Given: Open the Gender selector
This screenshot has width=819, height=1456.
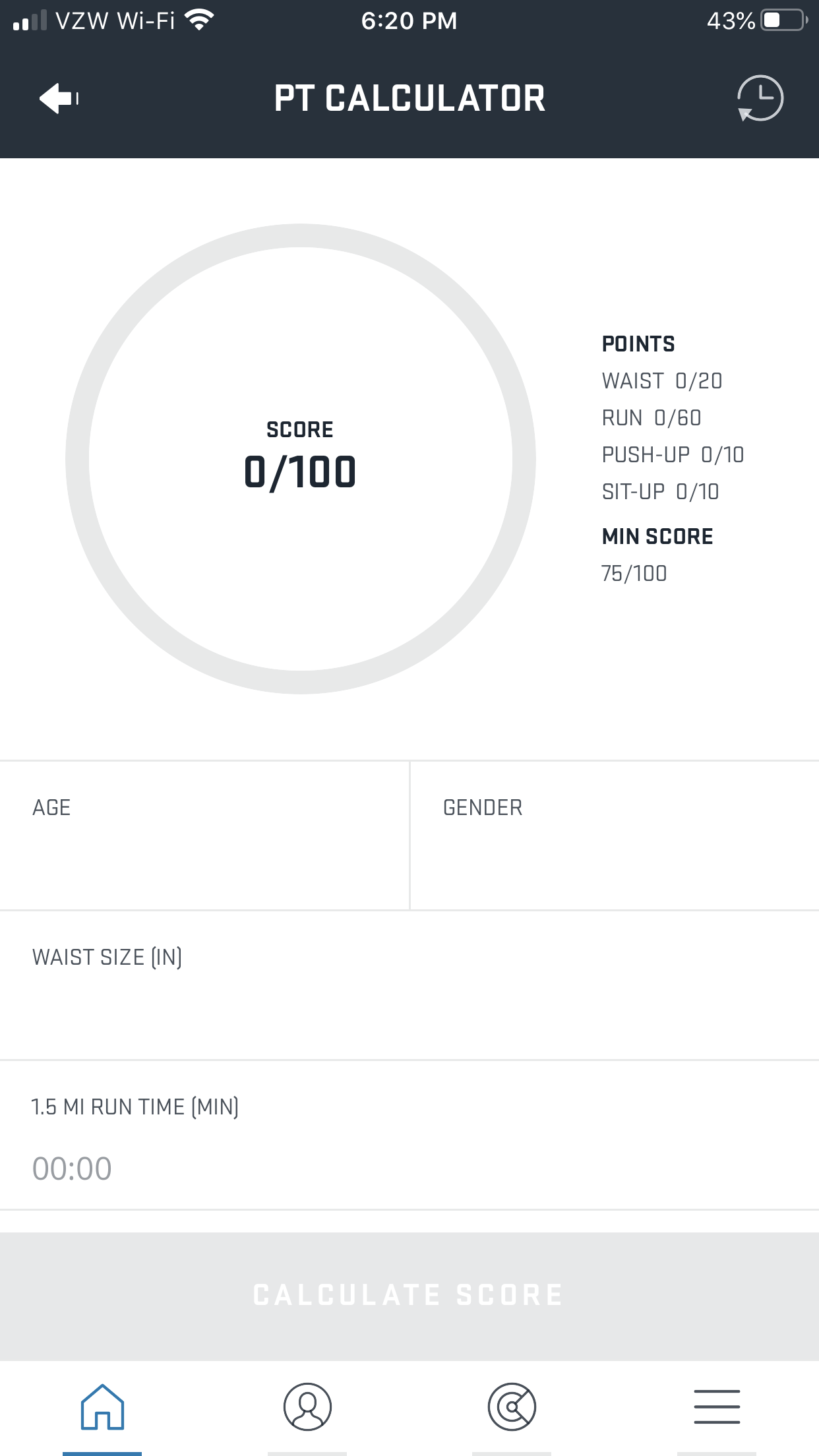Looking at the screenshot, I should (614, 835).
